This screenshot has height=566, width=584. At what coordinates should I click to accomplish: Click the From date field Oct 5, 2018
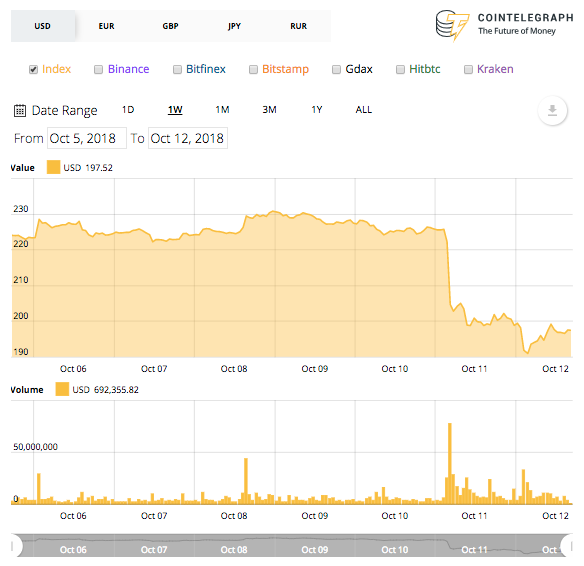point(87,138)
